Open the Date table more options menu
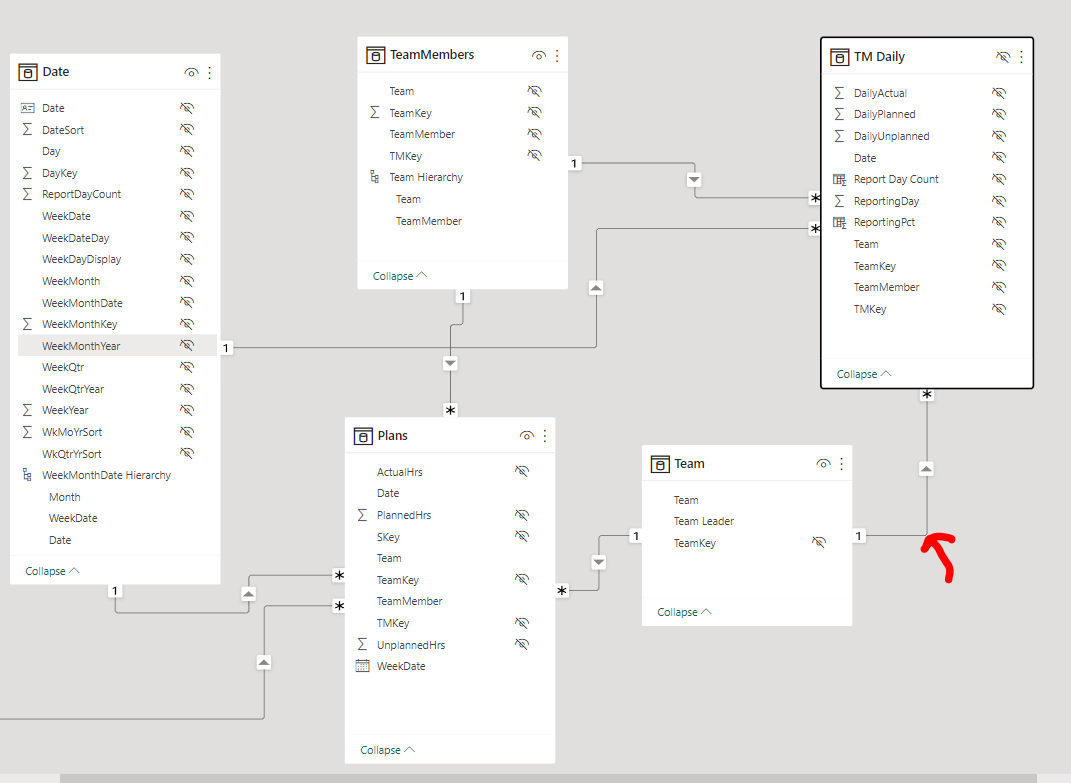Viewport: 1071px width, 783px height. click(210, 72)
